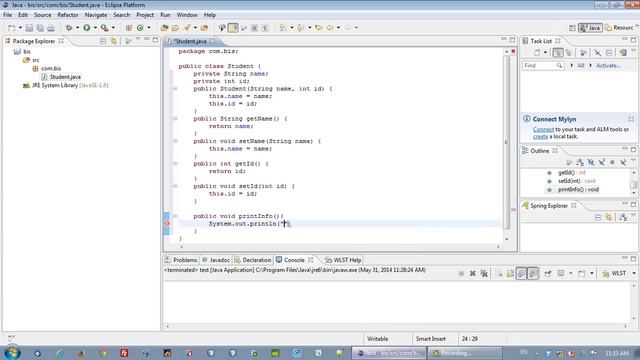The image size is (640, 360).
Task: Click the Save All toolbar icon
Action: click(40, 28)
